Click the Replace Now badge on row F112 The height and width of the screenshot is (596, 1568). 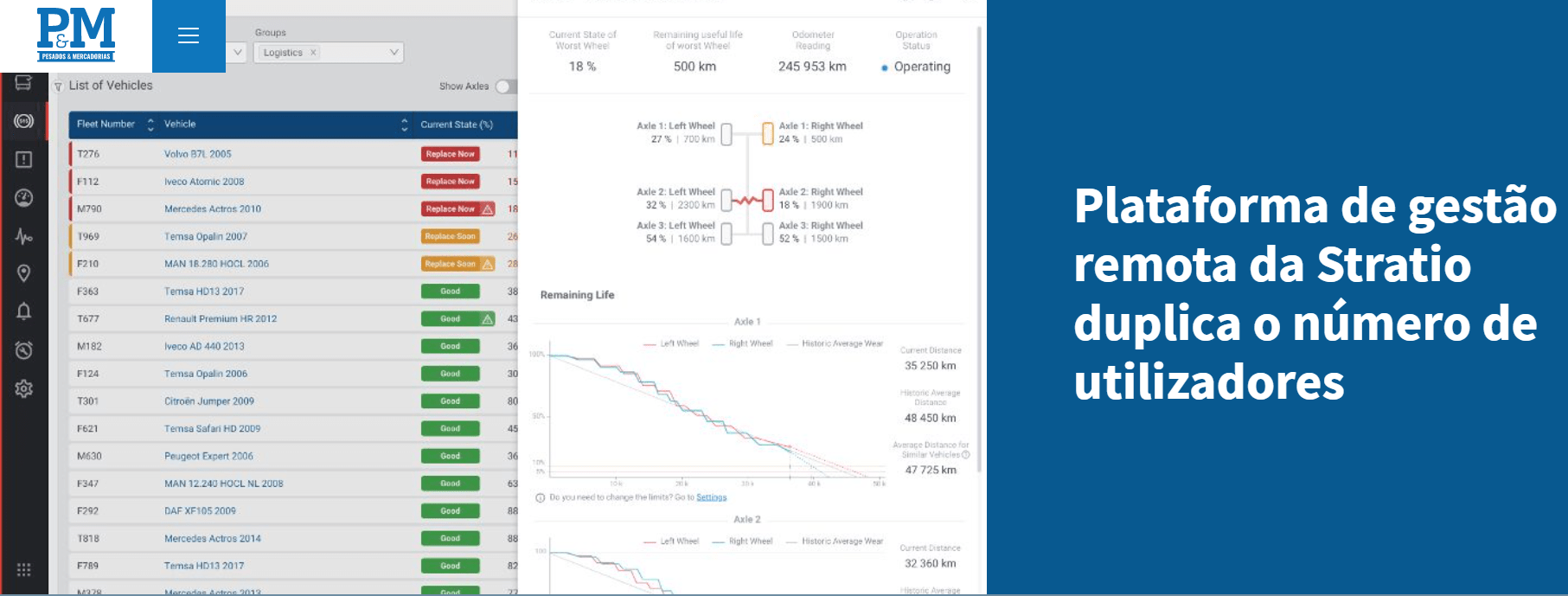(x=450, y=182)
